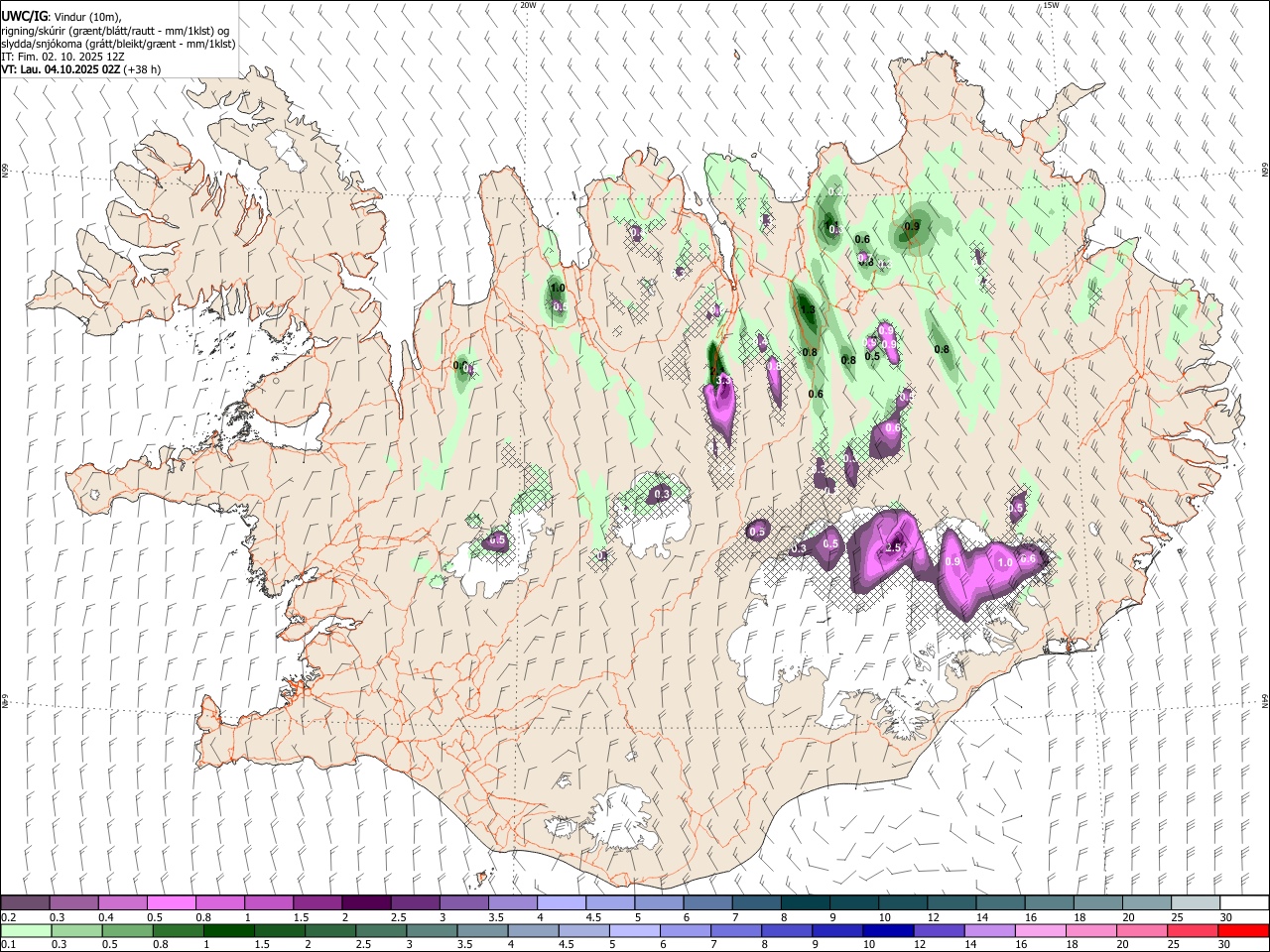Viewport: 1270px width, 952px height.
Task: Click the 'UWC/IG: Vindur (10m),' title text
Action: pyautogui.click(x=61, y=15)
